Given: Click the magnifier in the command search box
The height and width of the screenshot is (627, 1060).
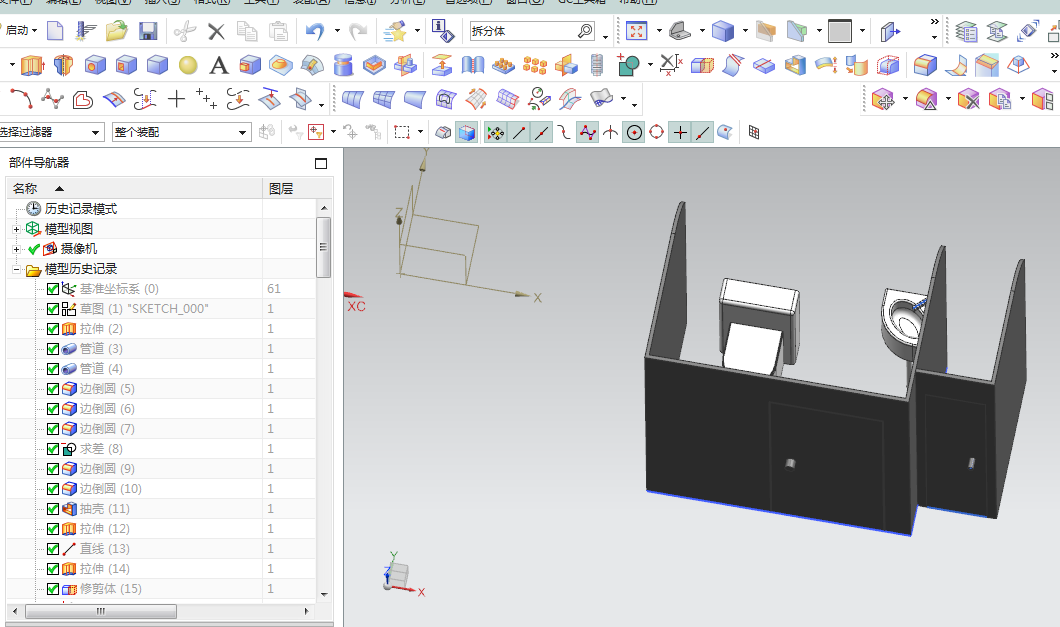Looking at the screenshot, I should [585, 31].
